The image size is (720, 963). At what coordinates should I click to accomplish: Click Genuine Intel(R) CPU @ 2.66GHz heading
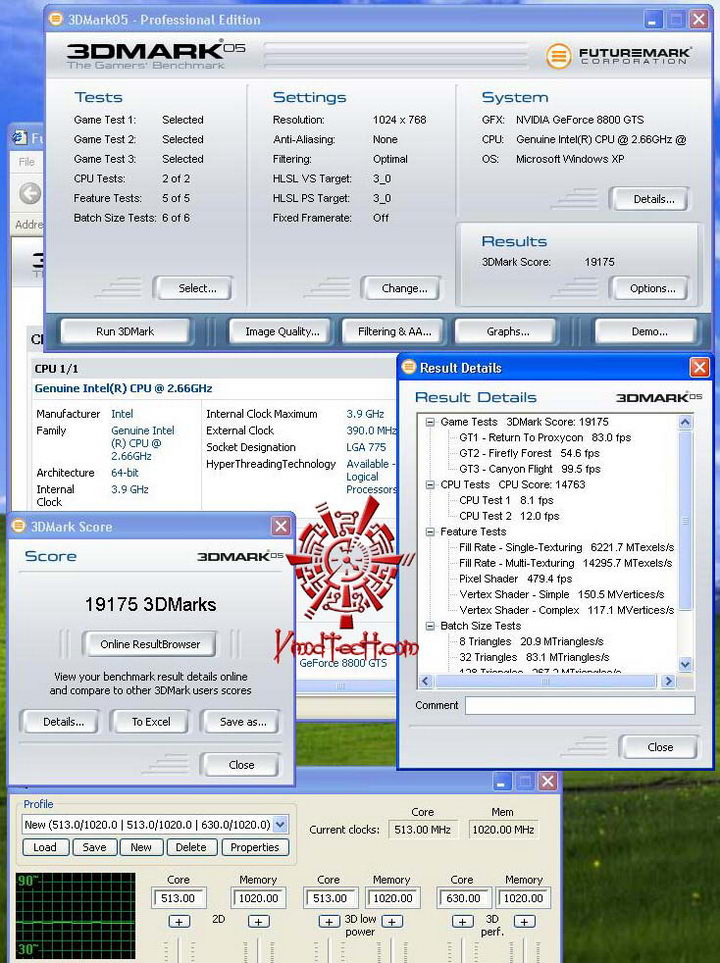click(x=123, y=388)
